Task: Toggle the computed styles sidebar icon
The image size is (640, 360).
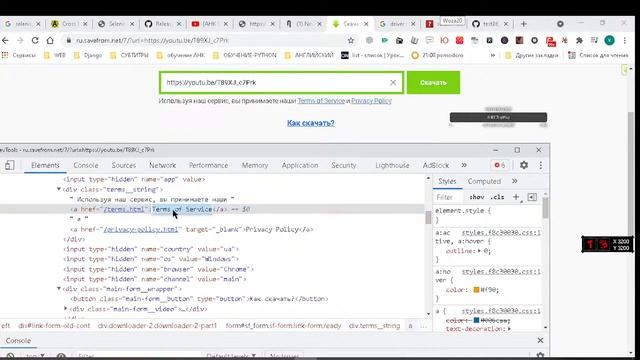Action: coord(532,197)
